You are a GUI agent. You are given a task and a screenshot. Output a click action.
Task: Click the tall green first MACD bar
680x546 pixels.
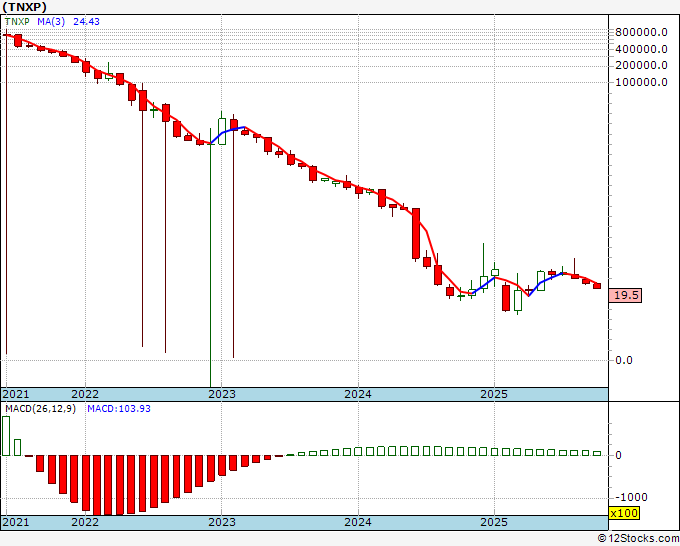[6, 436]
